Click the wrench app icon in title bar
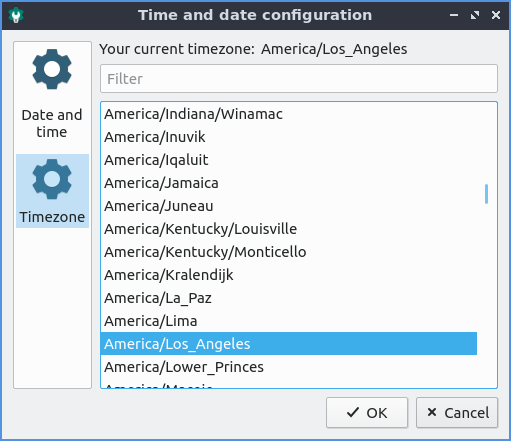This screenshot has width=511, height=441. [x=16, y=15]
